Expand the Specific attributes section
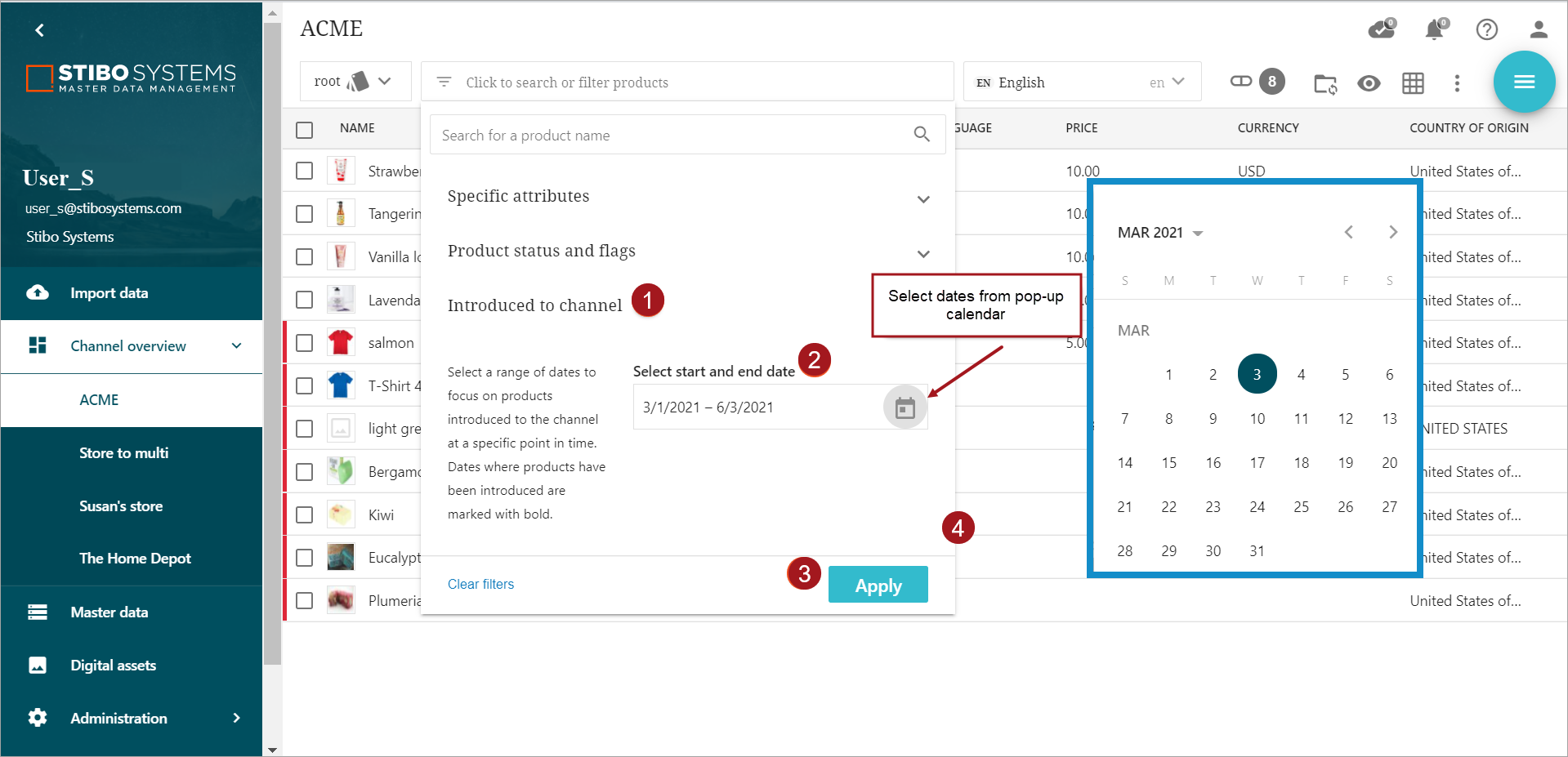The width and height of the screenshot is (1568, 757). 923,199
